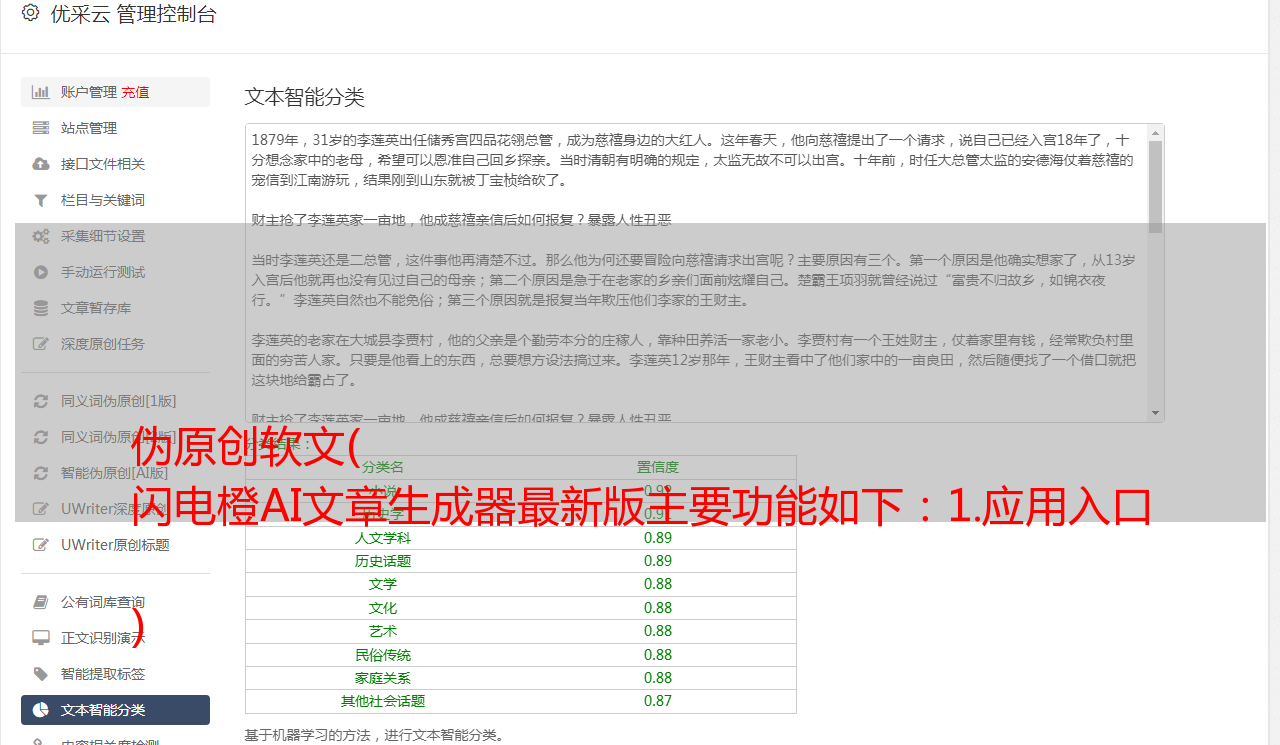The image size is (1280, 745).
Task: Click the play icon for 手动运行测试
Action: (x=41, y=272)
